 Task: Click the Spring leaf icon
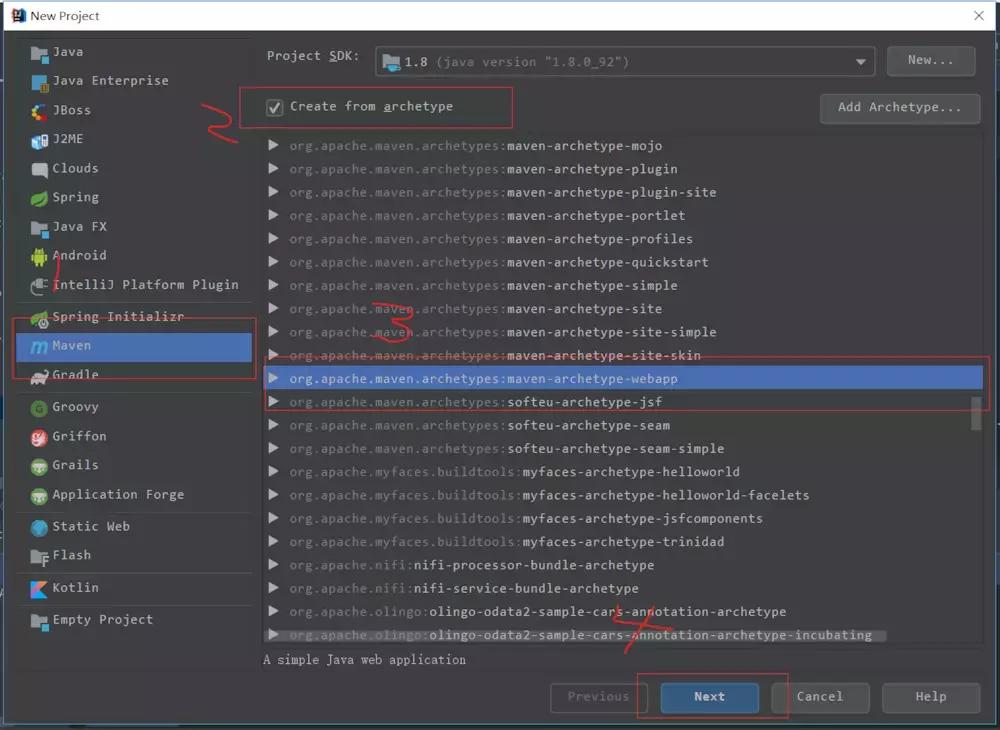point(40,198)
